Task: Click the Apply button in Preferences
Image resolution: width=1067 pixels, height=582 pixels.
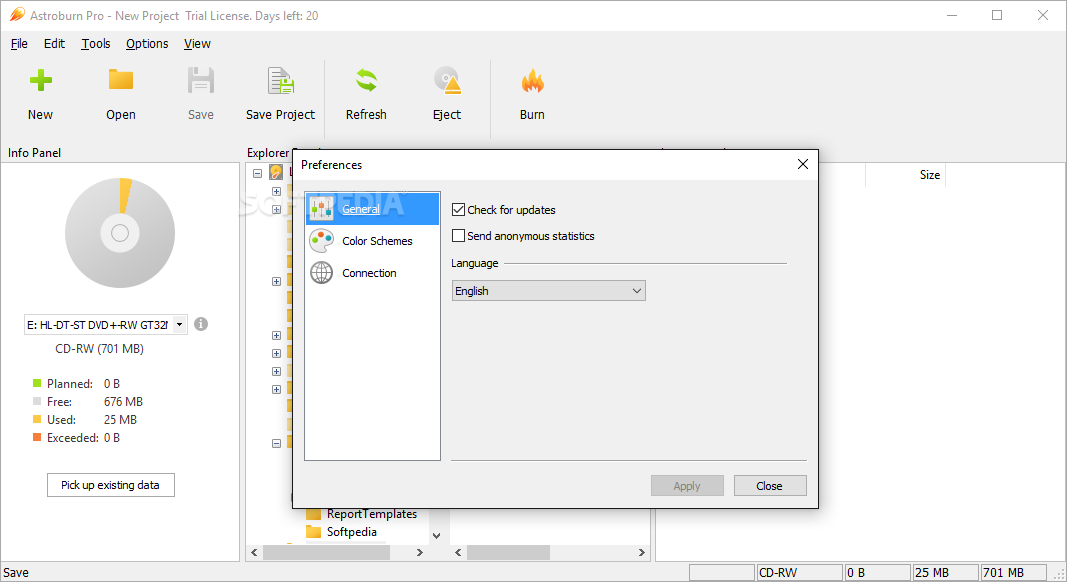Action: tap(687, 485)
